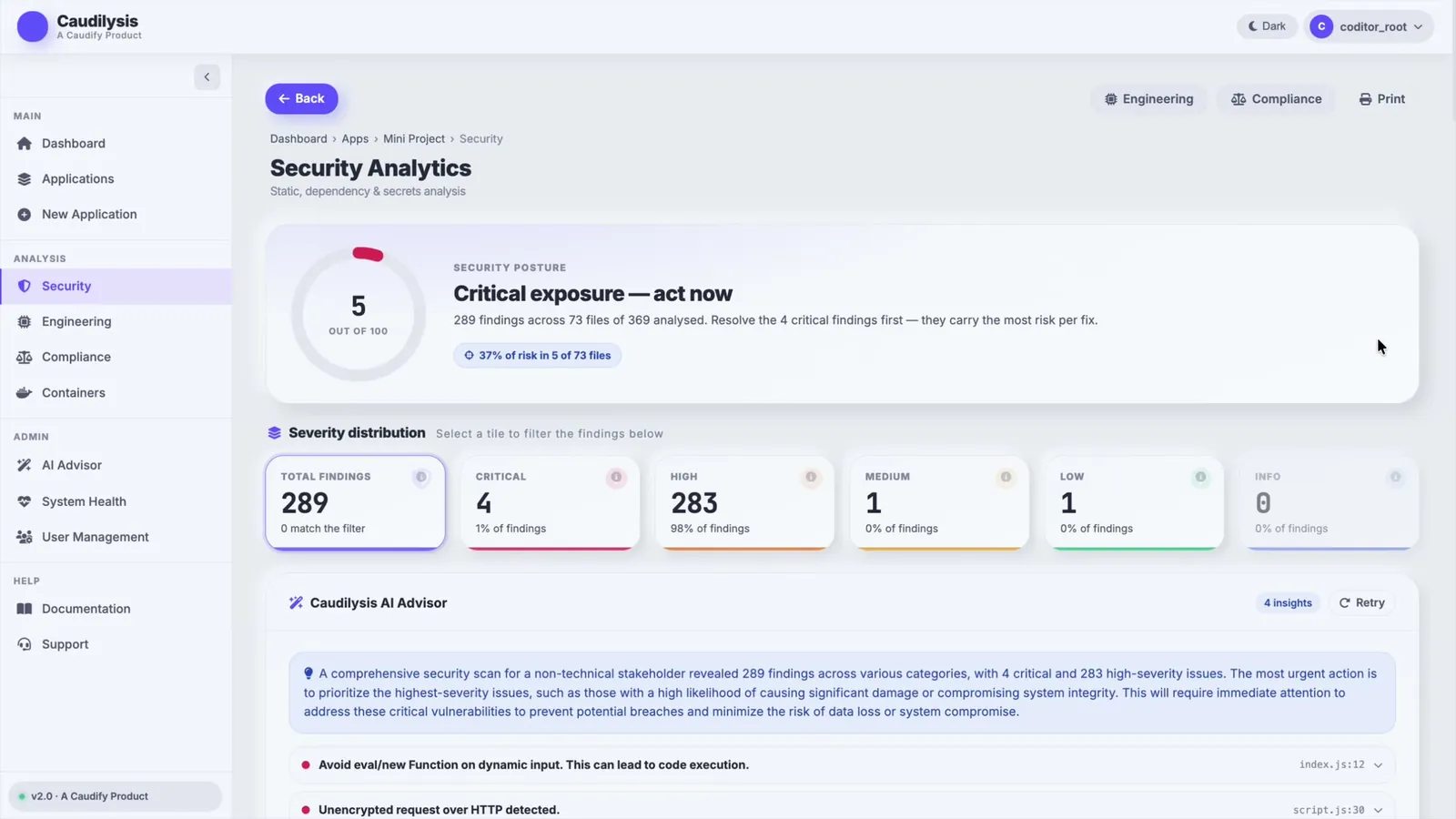Screen dimensions: 1456x819
Task: Click the 4 insights badge
Action: point(1288,603)
